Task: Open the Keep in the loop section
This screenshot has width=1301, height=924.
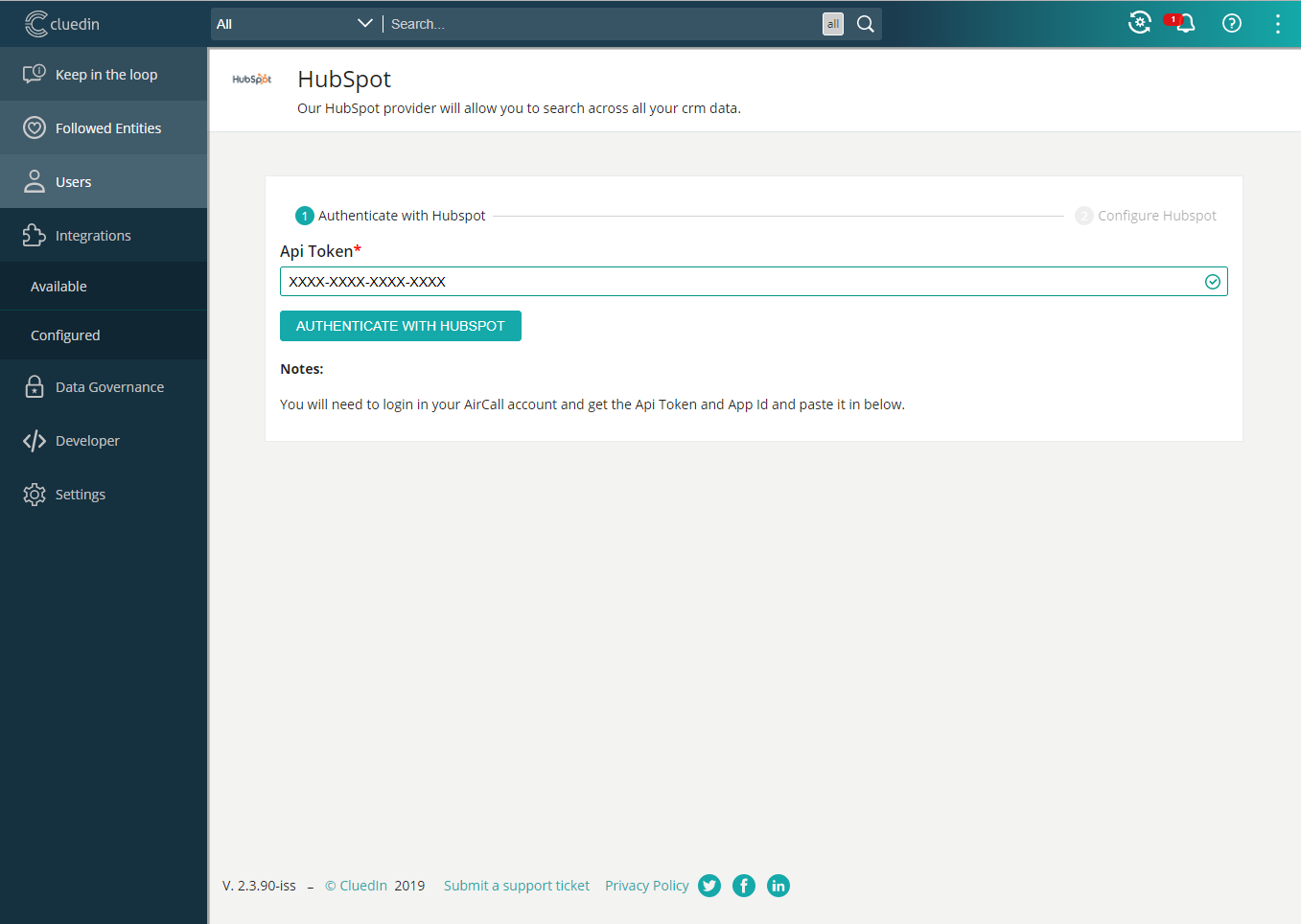Action: click(x=104, y=74)
